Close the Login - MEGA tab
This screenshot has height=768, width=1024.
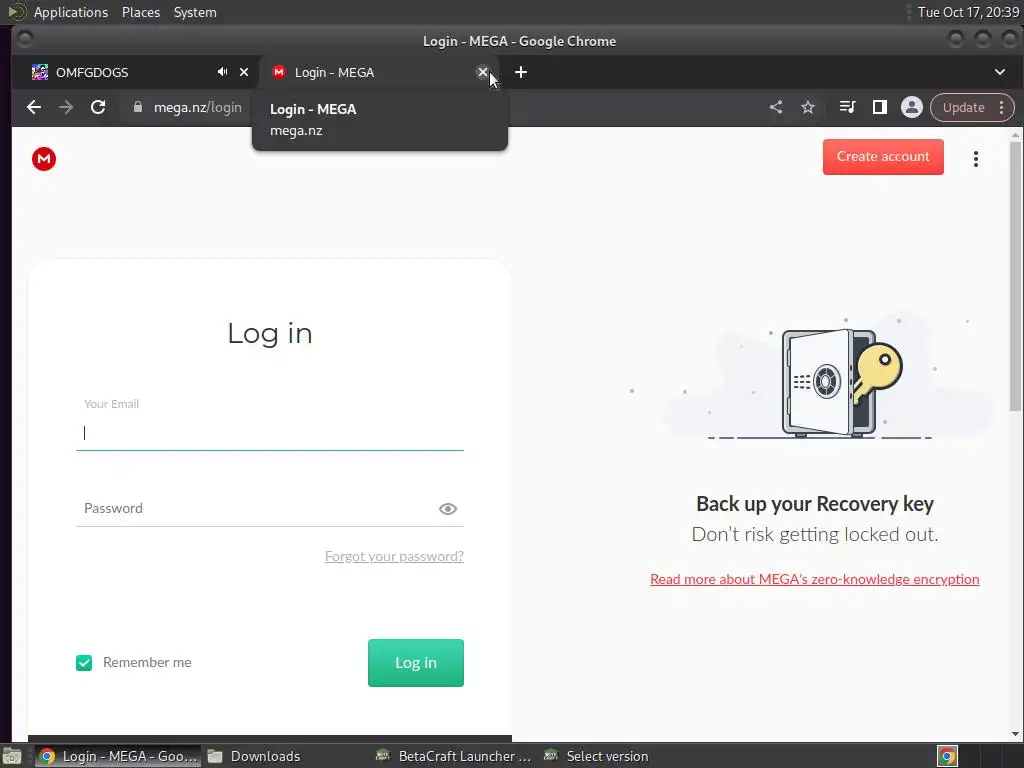click(x=483, y=72)
